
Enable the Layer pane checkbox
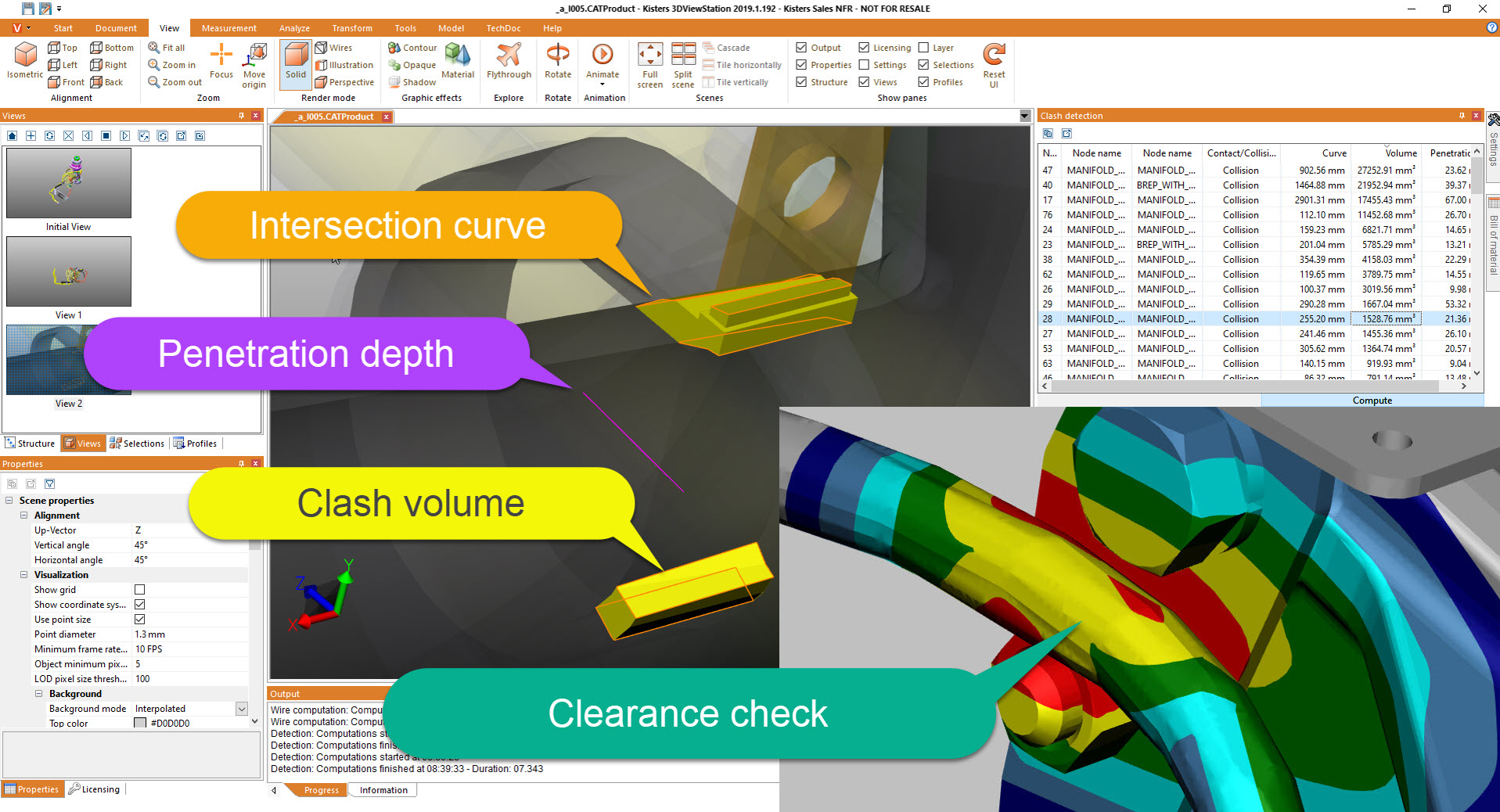(x=923, y=48)
